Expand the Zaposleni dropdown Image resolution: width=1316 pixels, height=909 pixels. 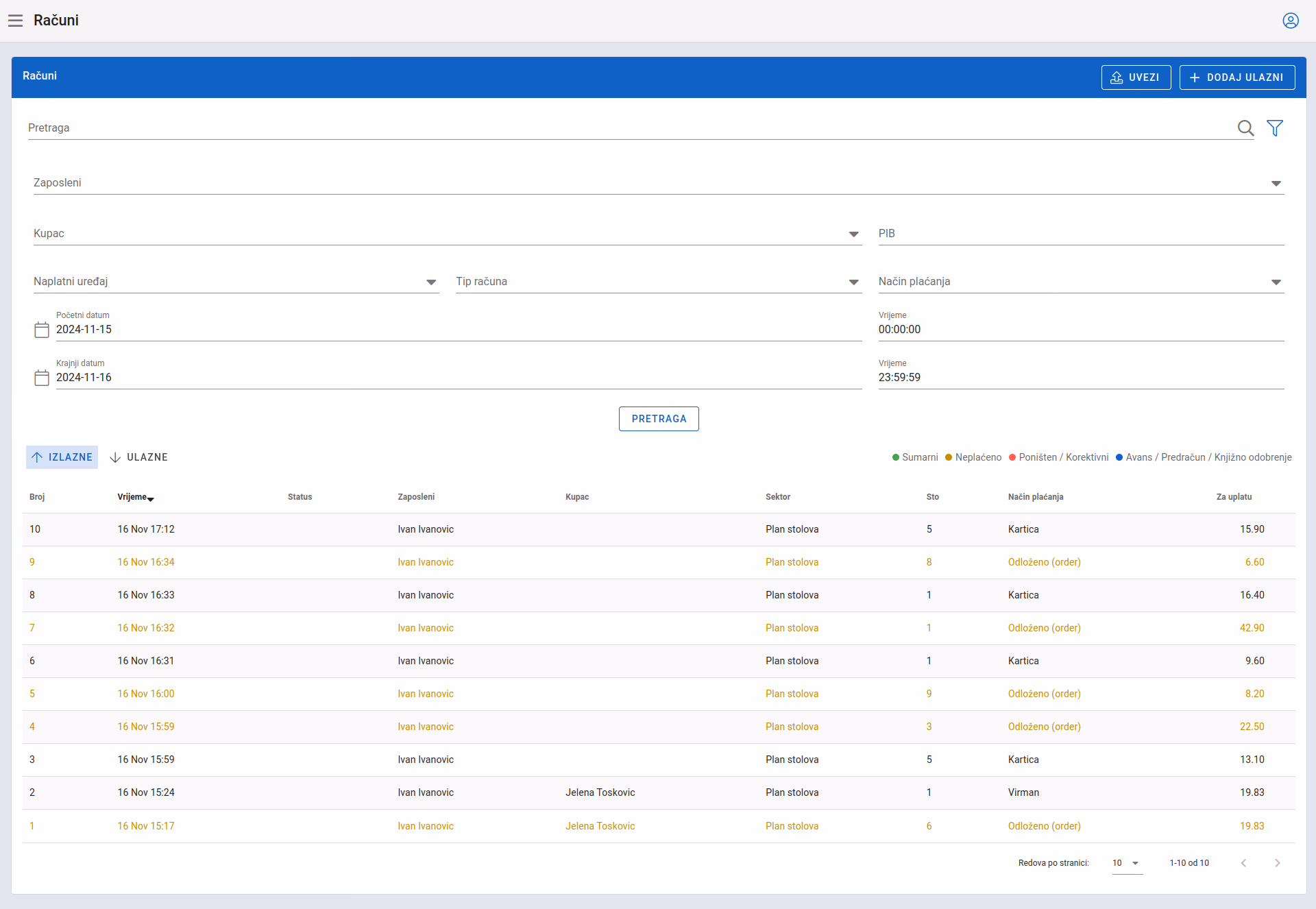[1276, 184]
